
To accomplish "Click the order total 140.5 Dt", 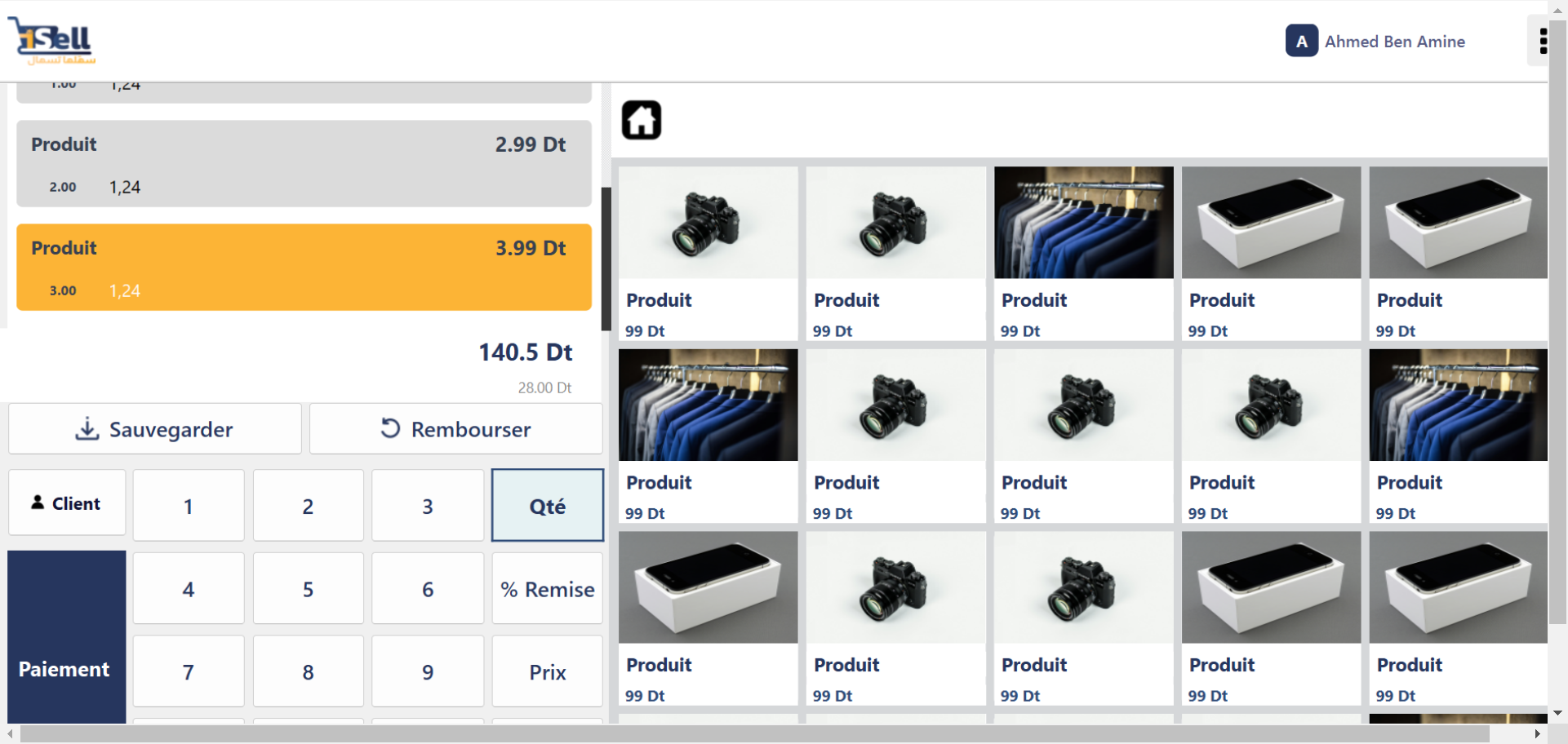I will (x=526, y=352).
